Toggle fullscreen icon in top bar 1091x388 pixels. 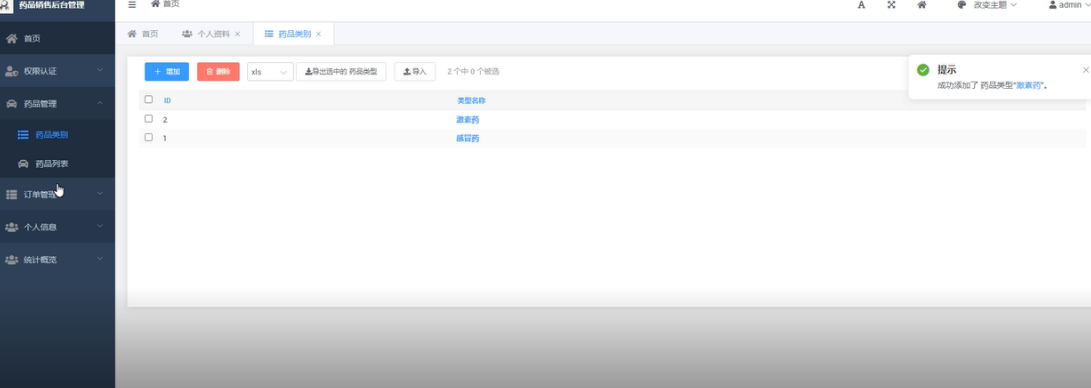click(x=891, y=5)
